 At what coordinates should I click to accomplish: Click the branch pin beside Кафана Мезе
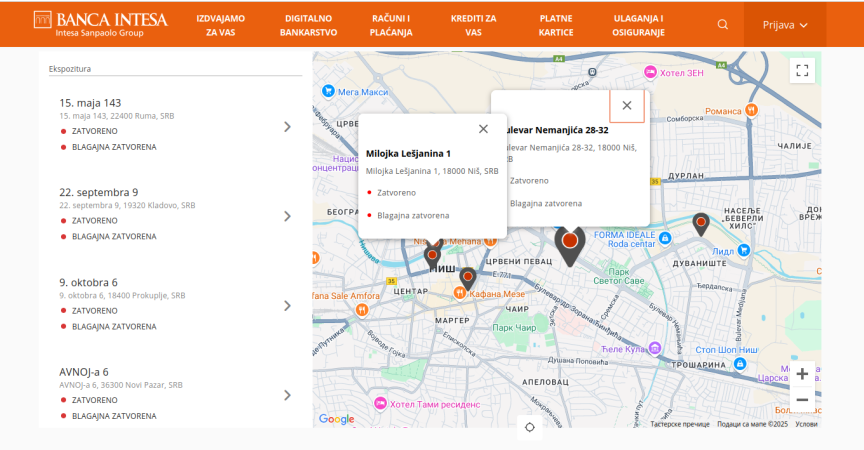click(x=467, y=279)
